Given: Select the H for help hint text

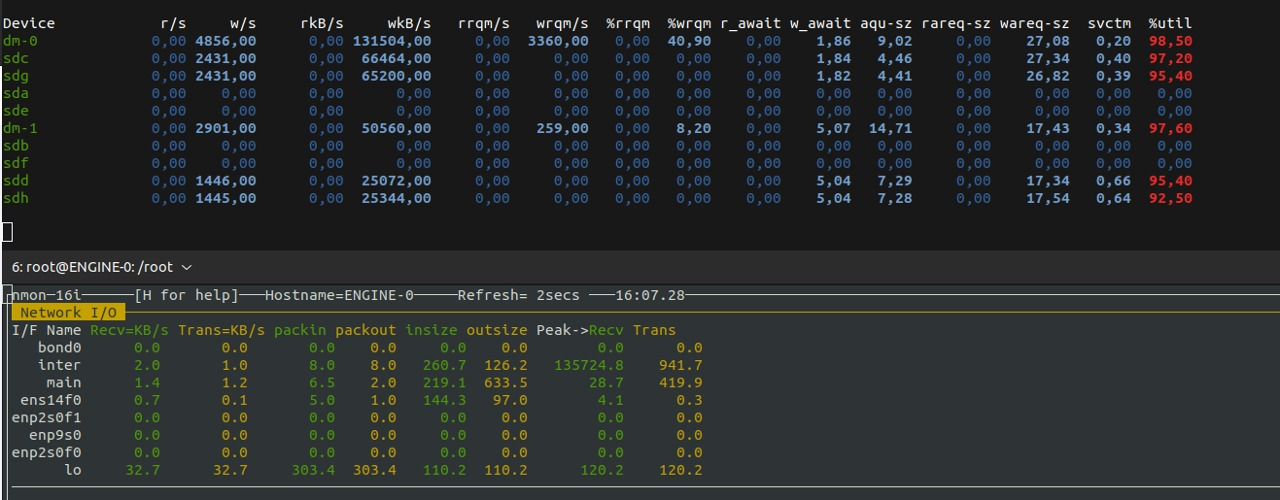Looking at the screenshot, I should click(x=186, y=295).
